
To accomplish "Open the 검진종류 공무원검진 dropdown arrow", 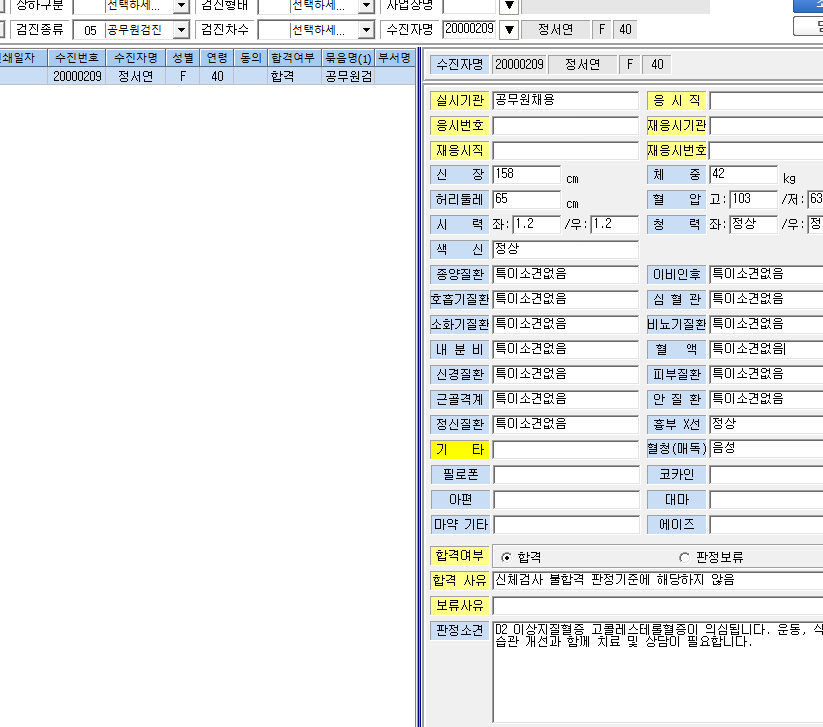I will [x=181, y=29].
